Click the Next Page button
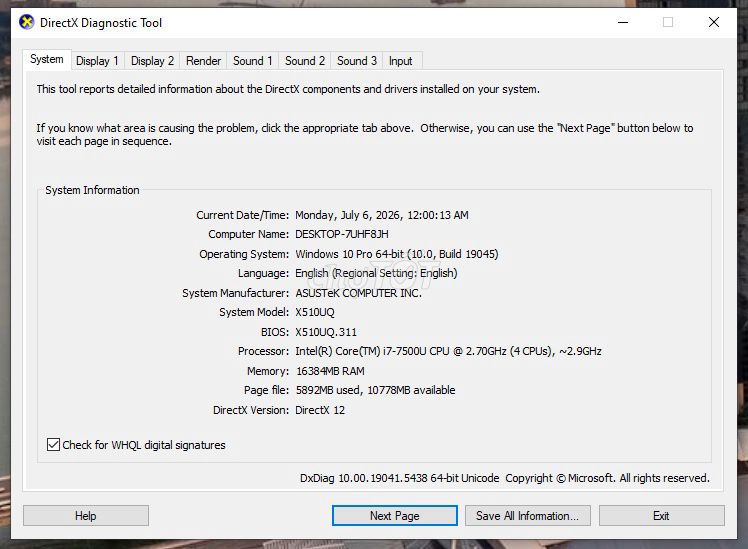 click(x=395, y=516)
